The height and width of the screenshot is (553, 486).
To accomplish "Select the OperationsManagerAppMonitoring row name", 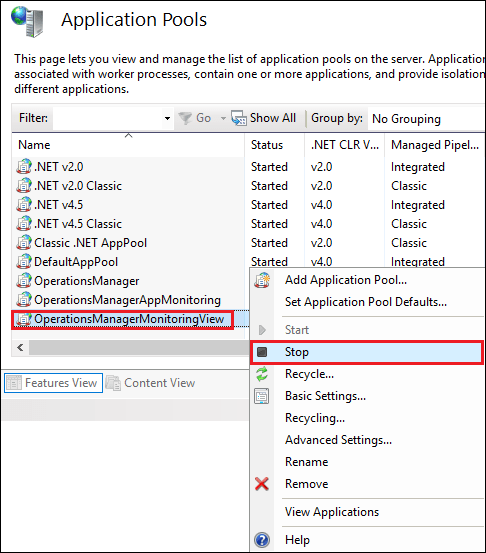I will point(127,300).
